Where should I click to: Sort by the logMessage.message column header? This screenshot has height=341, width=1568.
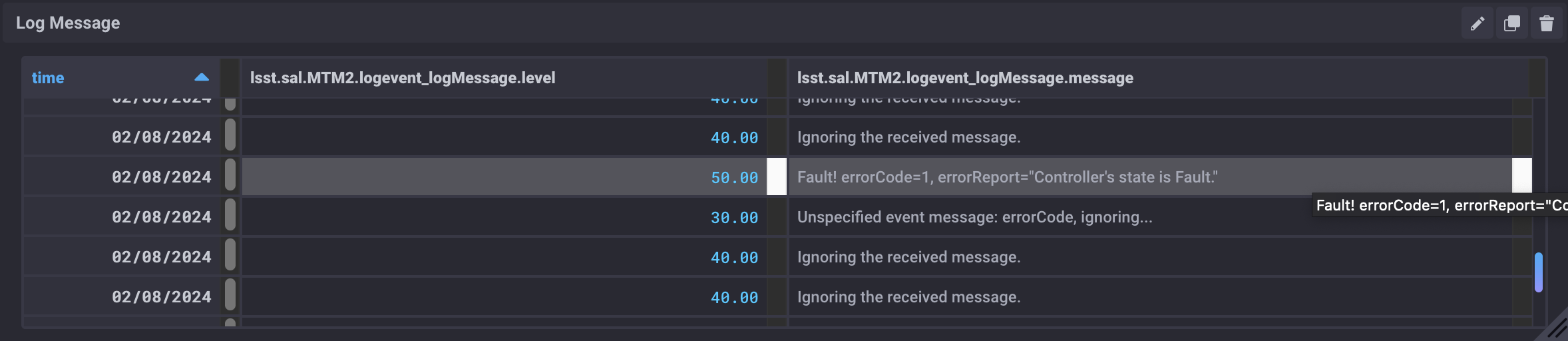965,78
